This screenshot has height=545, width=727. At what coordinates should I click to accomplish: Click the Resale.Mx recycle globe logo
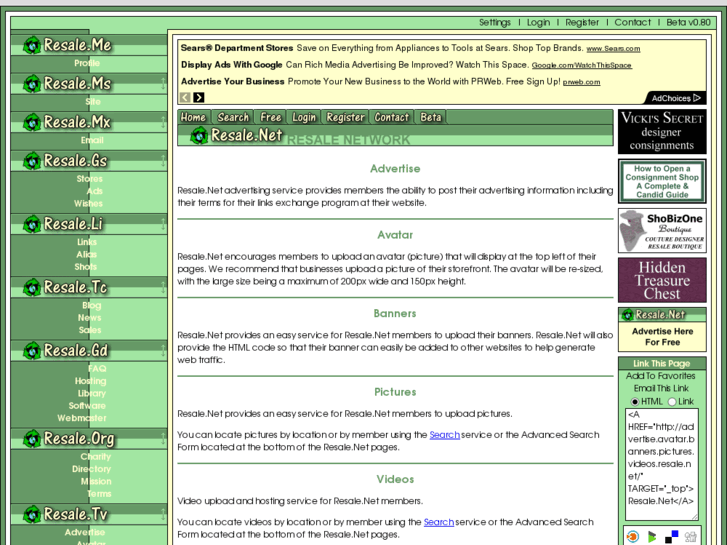click(x=32, y=122)
